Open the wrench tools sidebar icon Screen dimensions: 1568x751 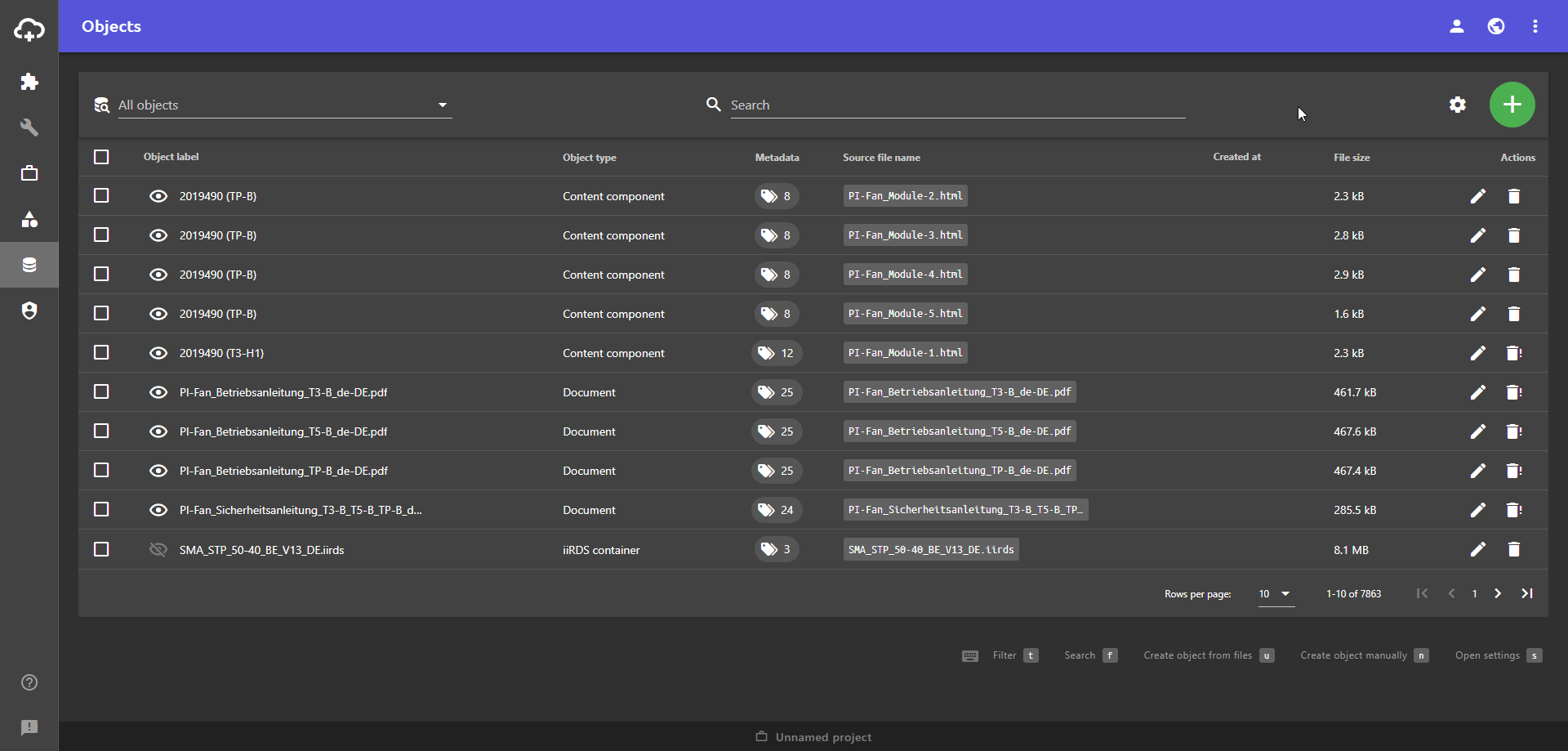(29, 127)
